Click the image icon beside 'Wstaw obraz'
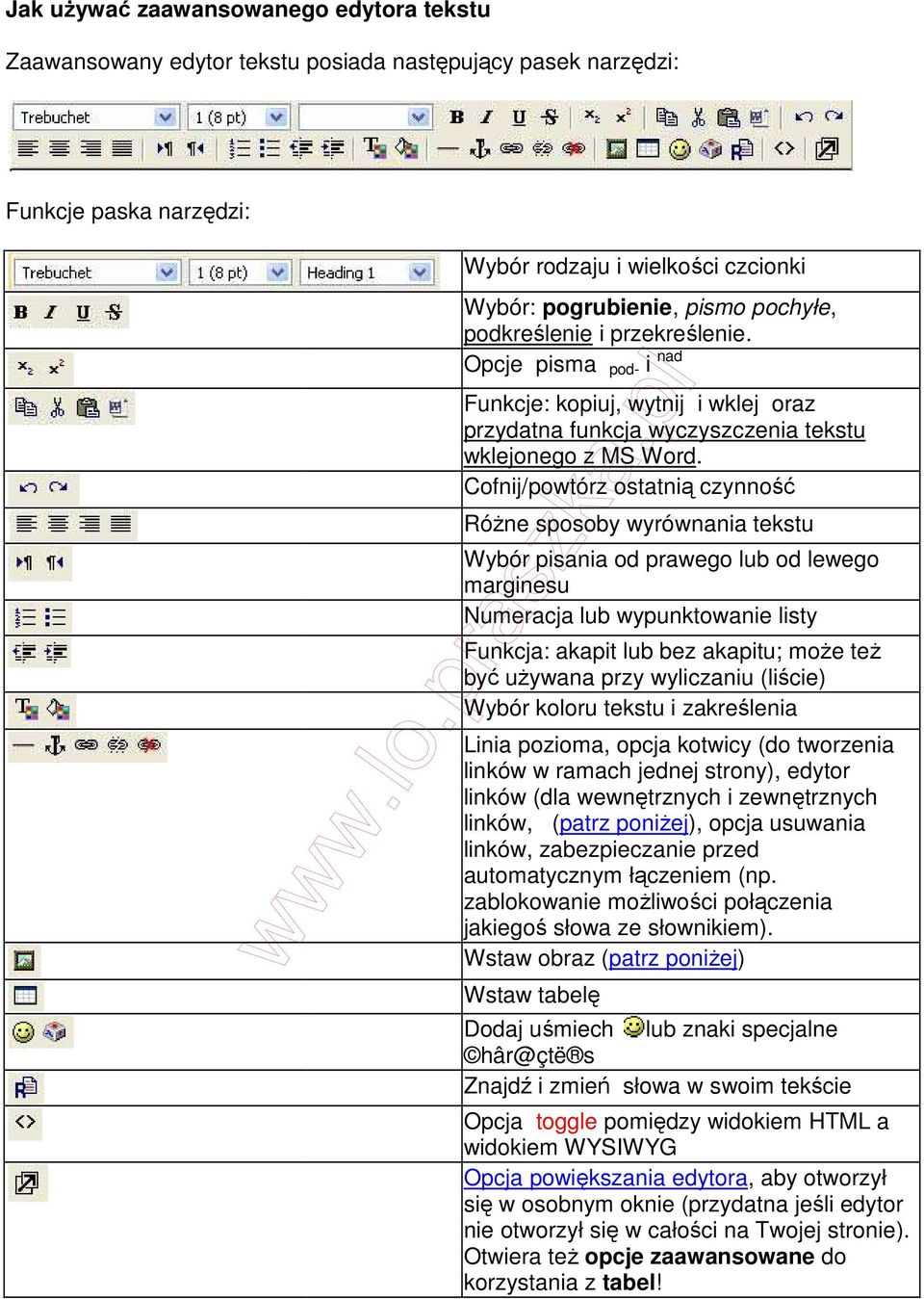924x1299 pixels. click(24, 960)
